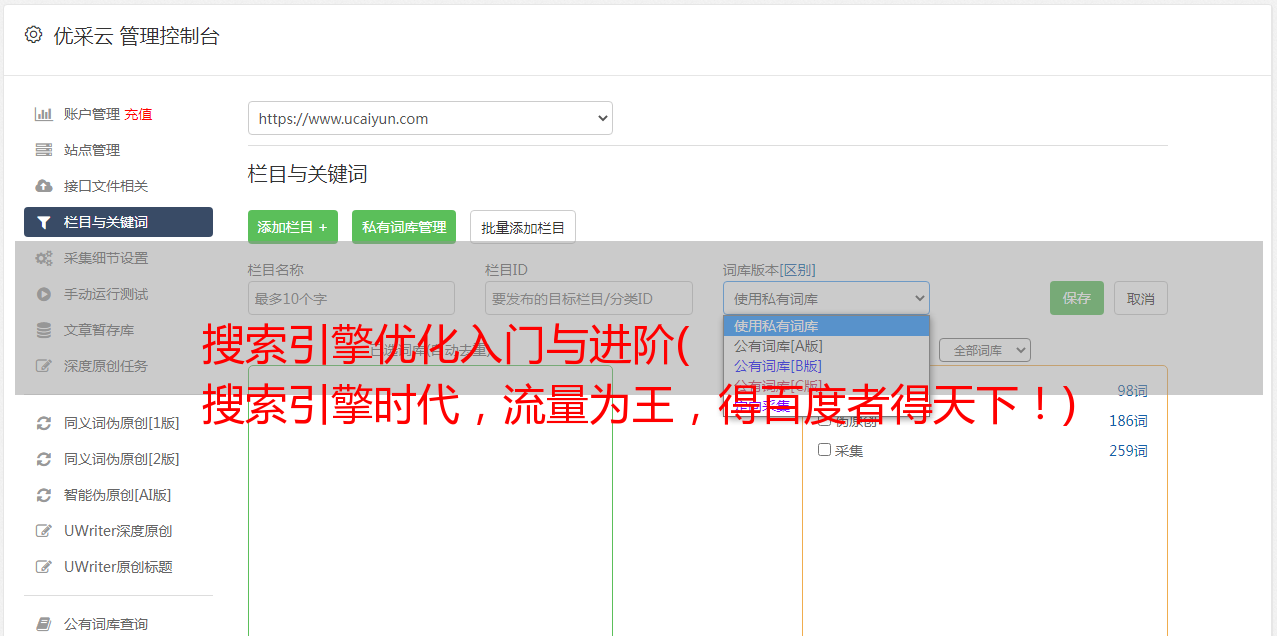The height and width of the screenshot is (636, 1277).
Task: Click the funnel icon for 栏目与关键词
Action: [44, 222]
